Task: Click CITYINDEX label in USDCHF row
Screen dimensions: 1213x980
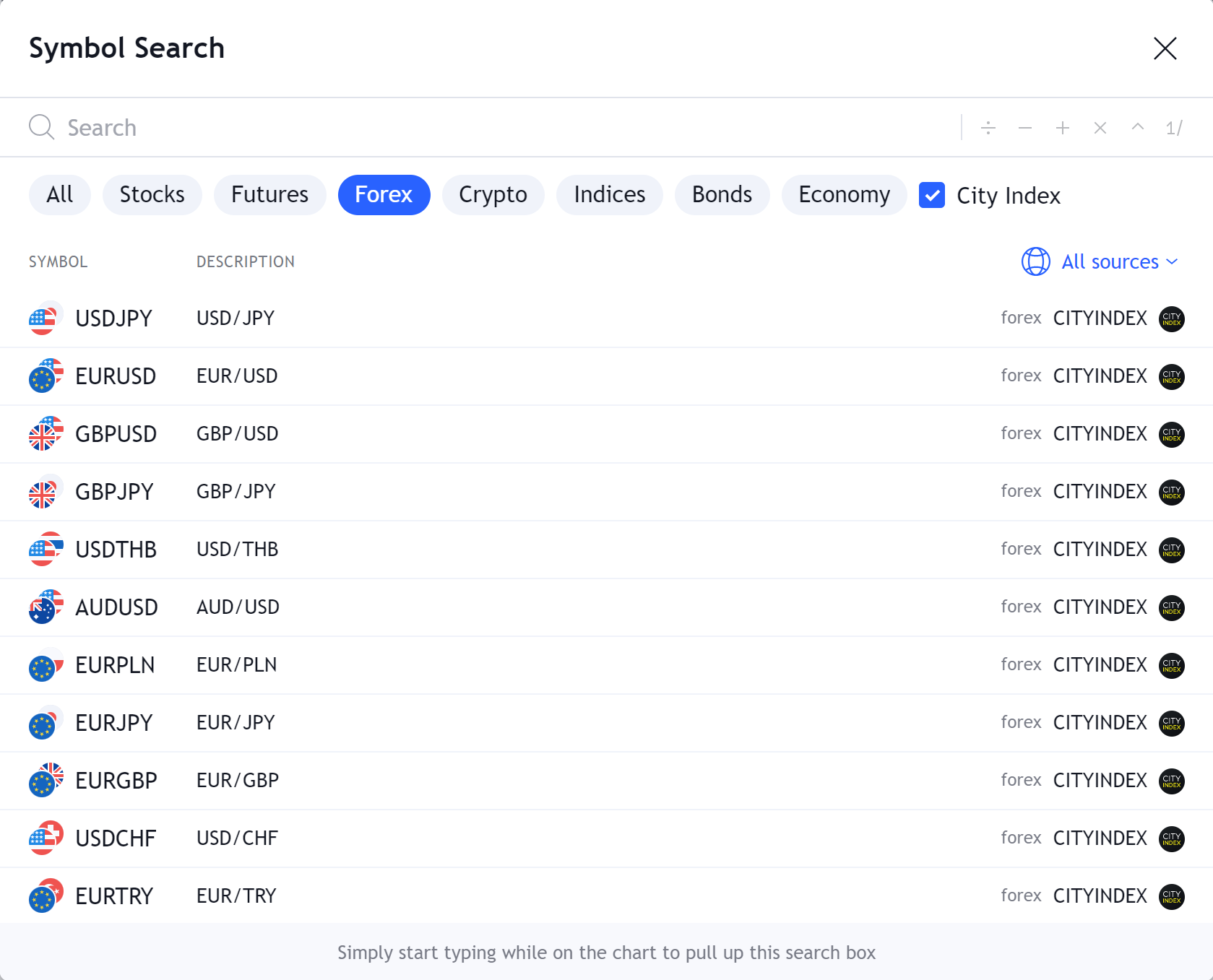Action: pos(1100,838)
